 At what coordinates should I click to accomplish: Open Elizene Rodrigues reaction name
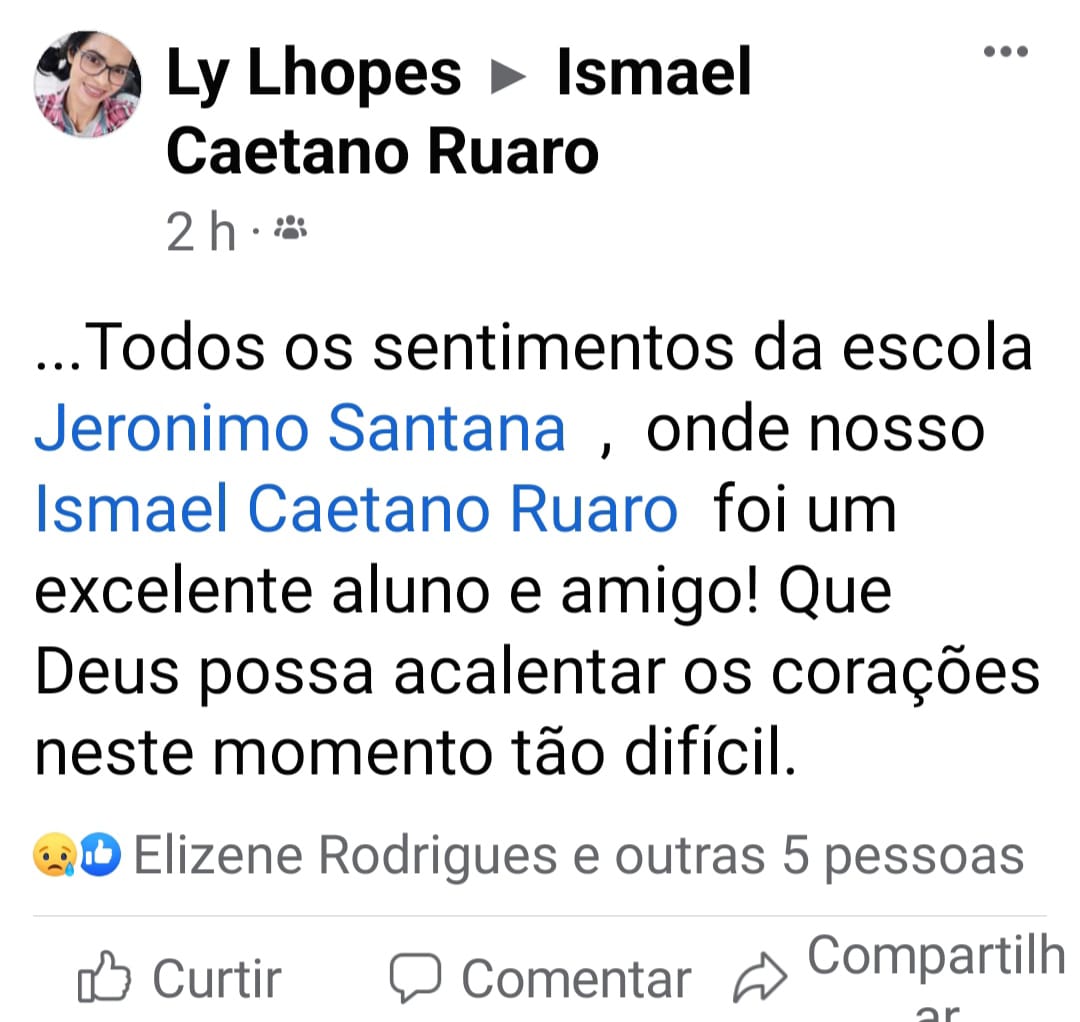point(346,856)
